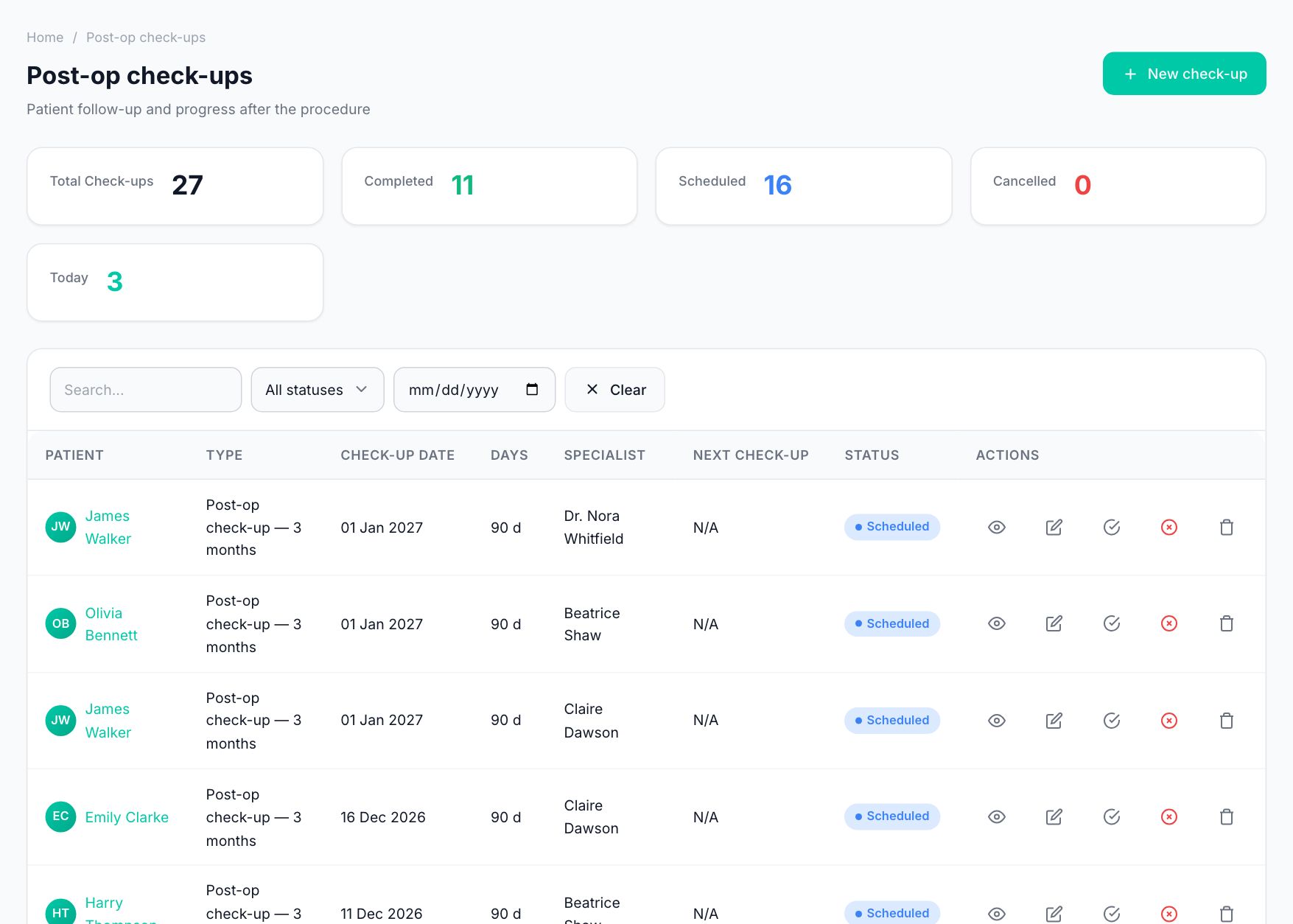1293x924 pixels.
Task: View Emily Clarke's check-up details
Action: point(996,817)
